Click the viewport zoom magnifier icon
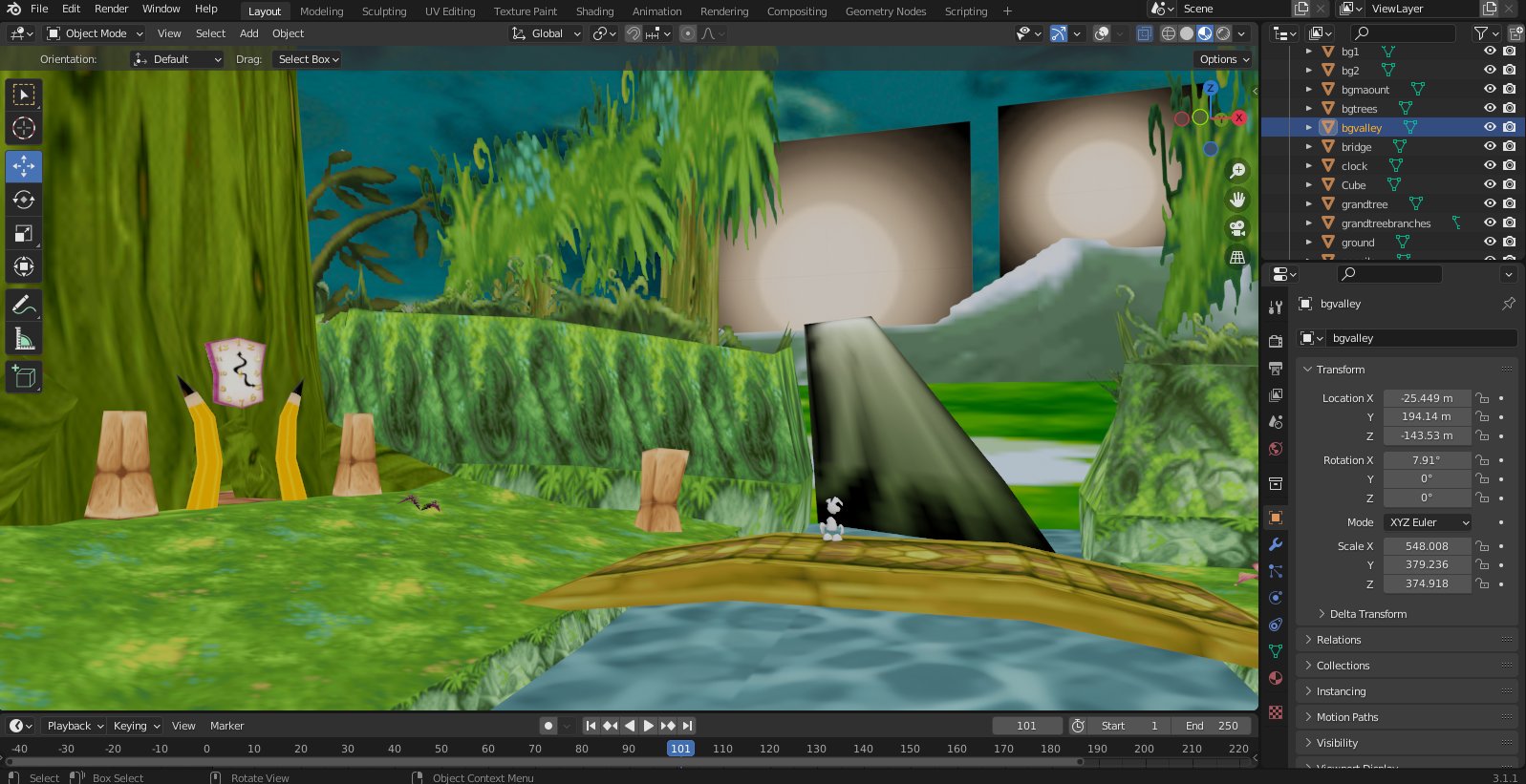This screenshot has width=1526, height=784. pos(1237,171)
